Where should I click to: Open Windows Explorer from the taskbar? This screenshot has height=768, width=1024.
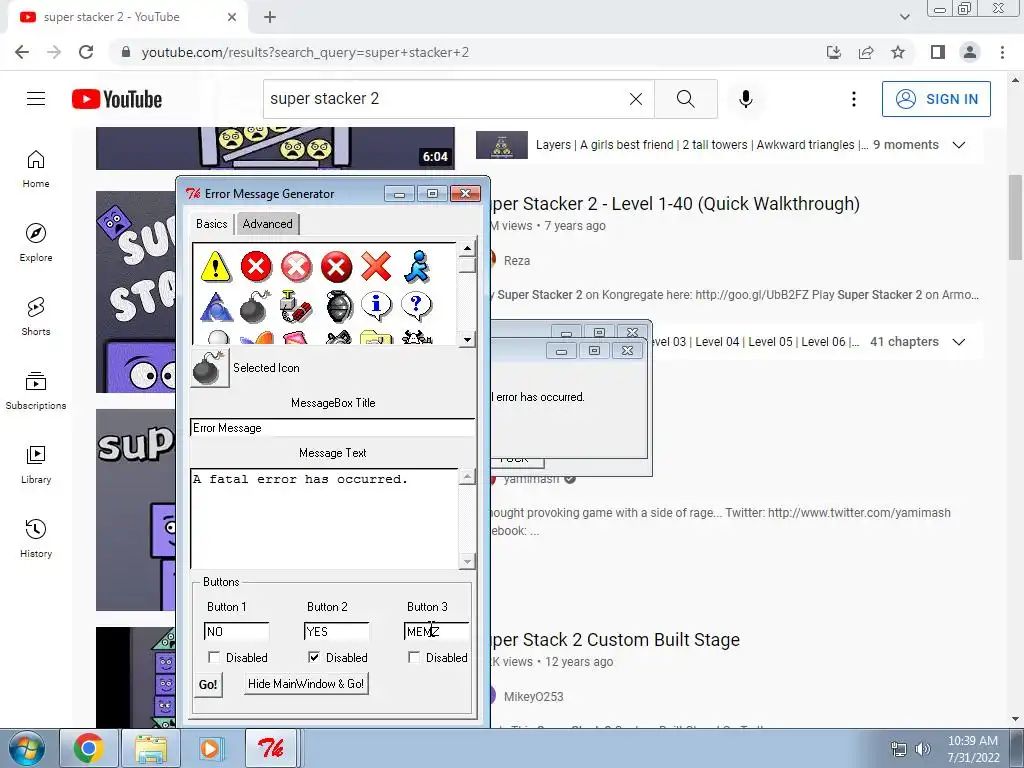(x=151, y=748)
